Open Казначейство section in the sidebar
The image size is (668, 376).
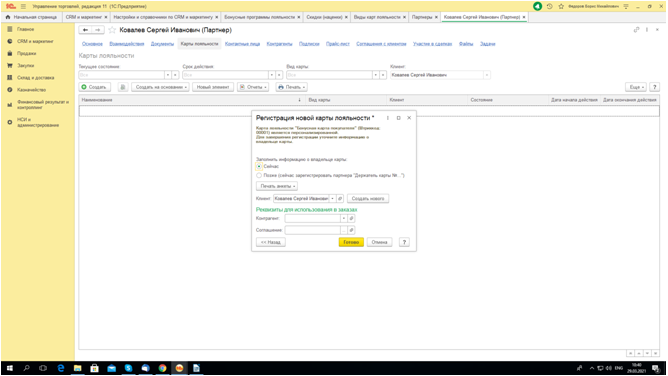32,90
